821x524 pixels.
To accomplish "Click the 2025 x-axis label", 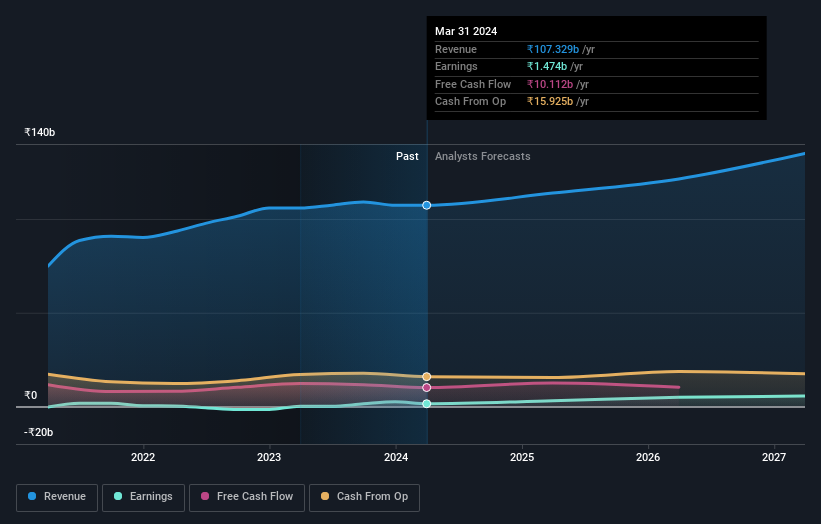I will pos(522,457).
